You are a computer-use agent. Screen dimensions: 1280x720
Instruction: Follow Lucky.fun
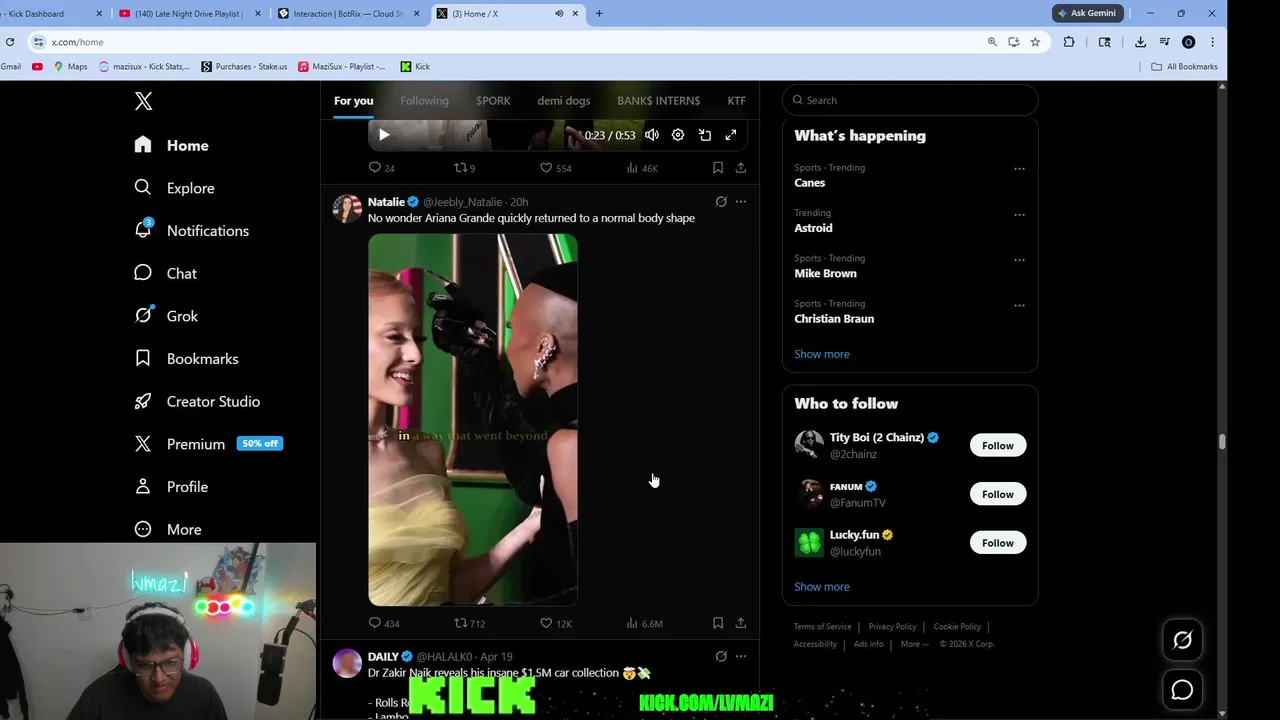click(x=997, y=543)
